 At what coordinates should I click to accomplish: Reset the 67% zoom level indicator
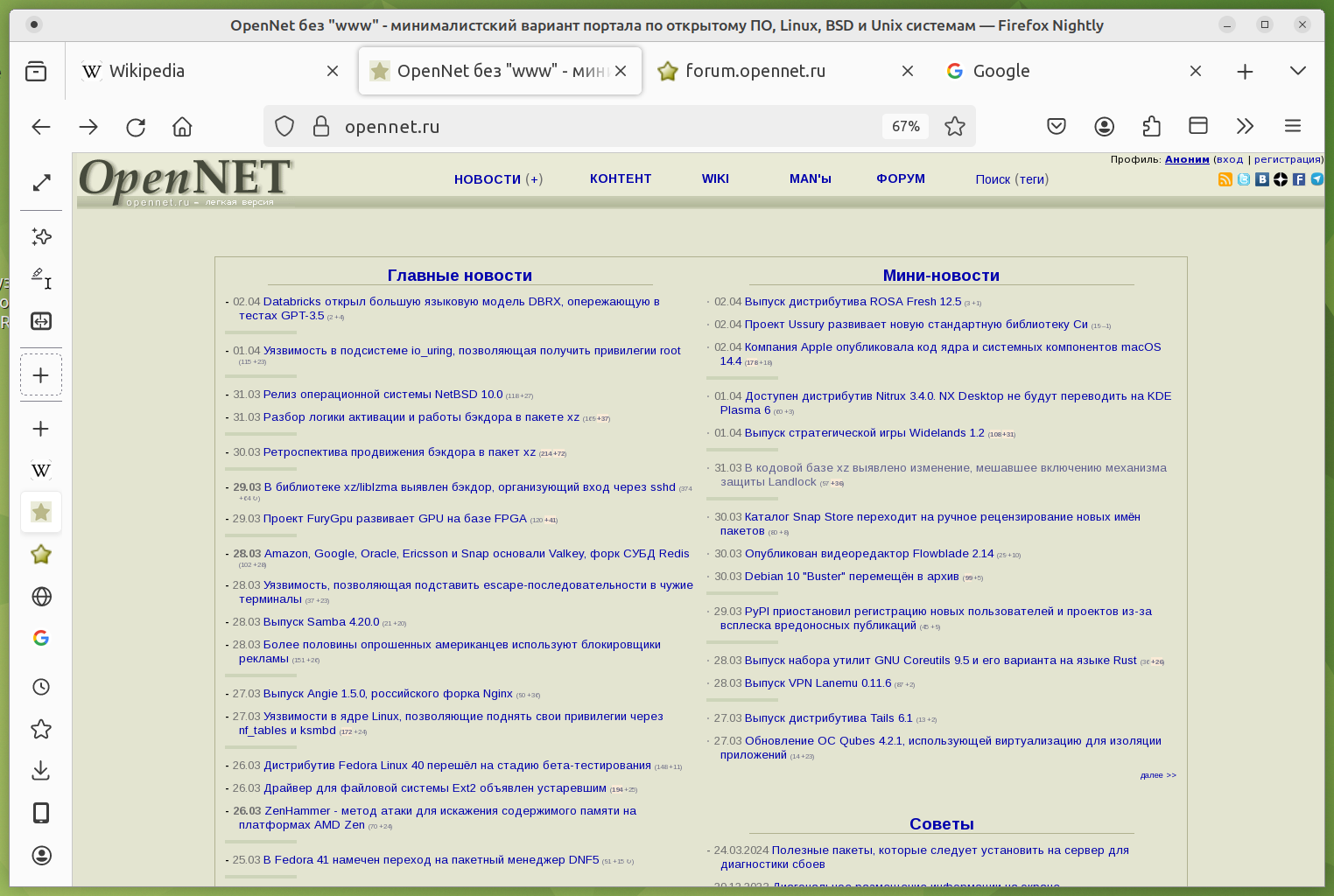tap(906, 127)
